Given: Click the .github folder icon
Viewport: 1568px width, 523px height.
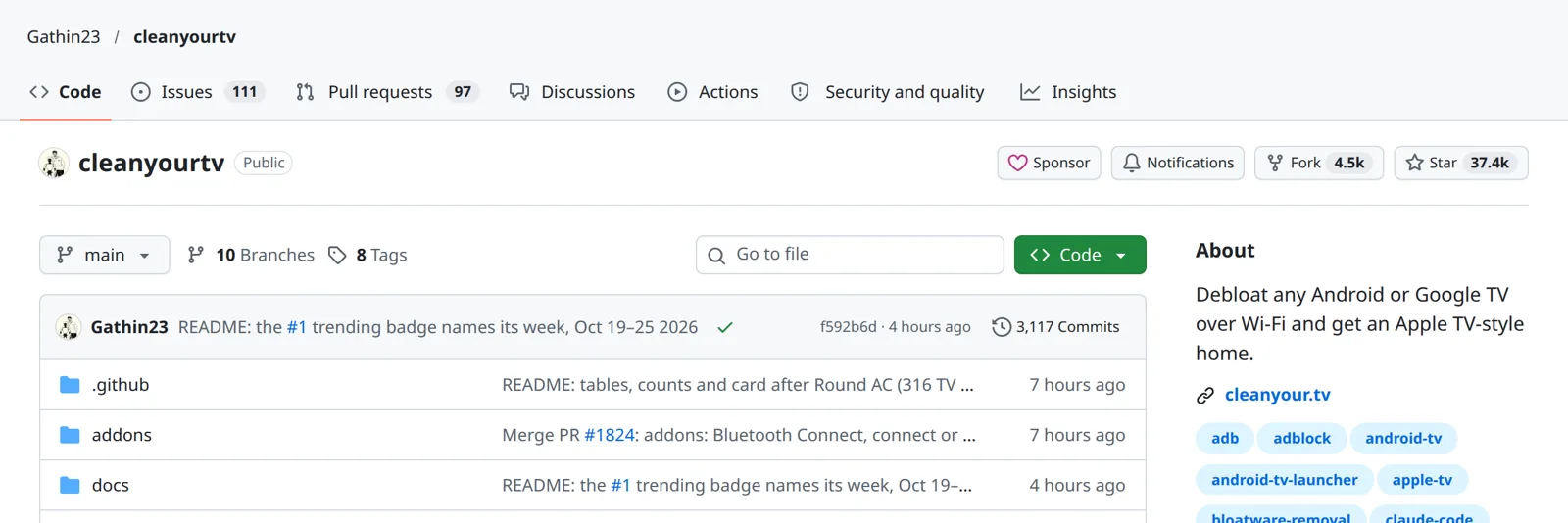Looking at the screenshot, I should 70,385.
